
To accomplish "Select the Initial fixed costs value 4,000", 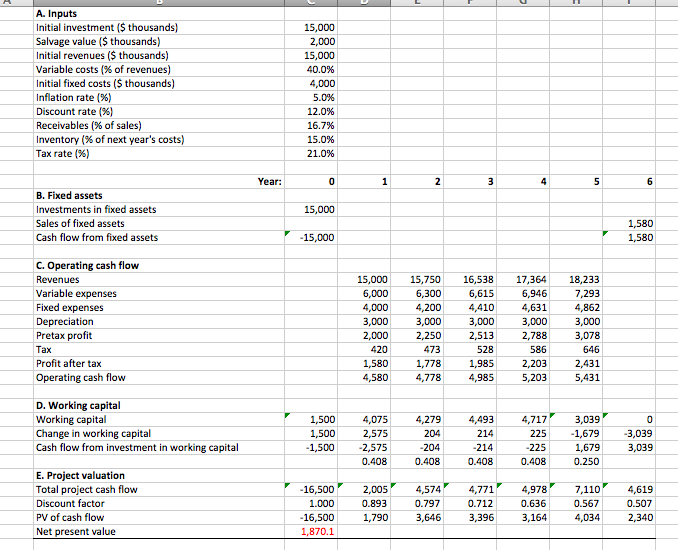I will click(x=311, y=83).
